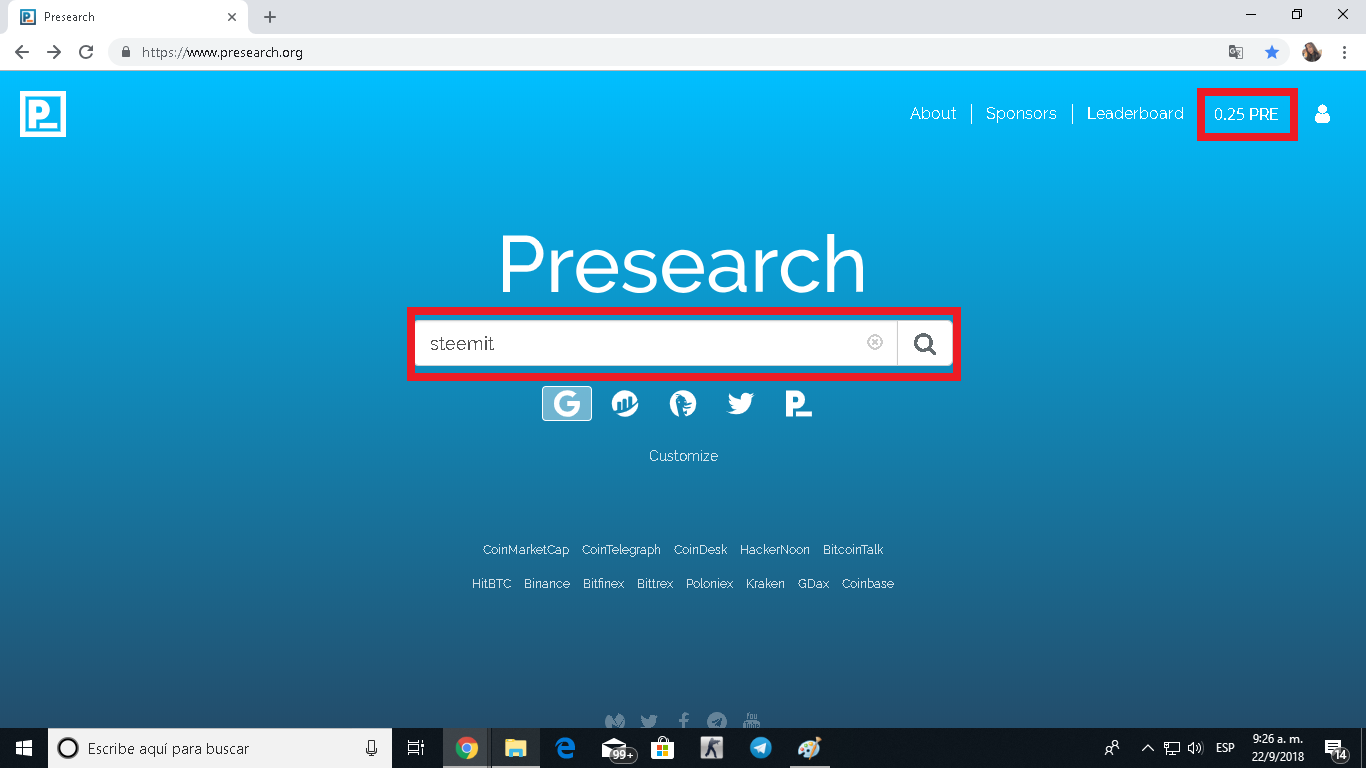1366x768 pixels.
Task: Open the Windows Start menu
Action: [x=24, y=748]
